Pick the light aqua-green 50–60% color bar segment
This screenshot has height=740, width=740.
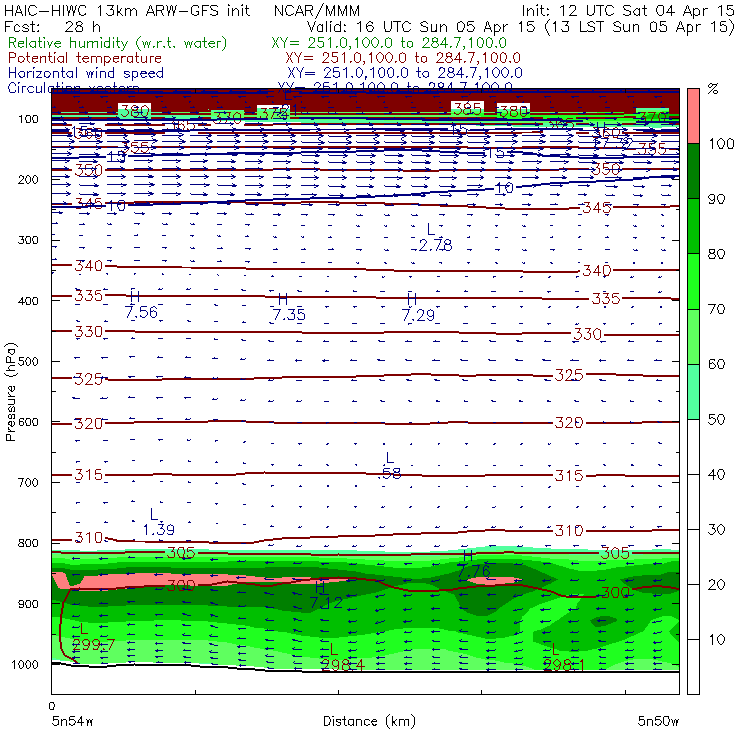point(693,392)
